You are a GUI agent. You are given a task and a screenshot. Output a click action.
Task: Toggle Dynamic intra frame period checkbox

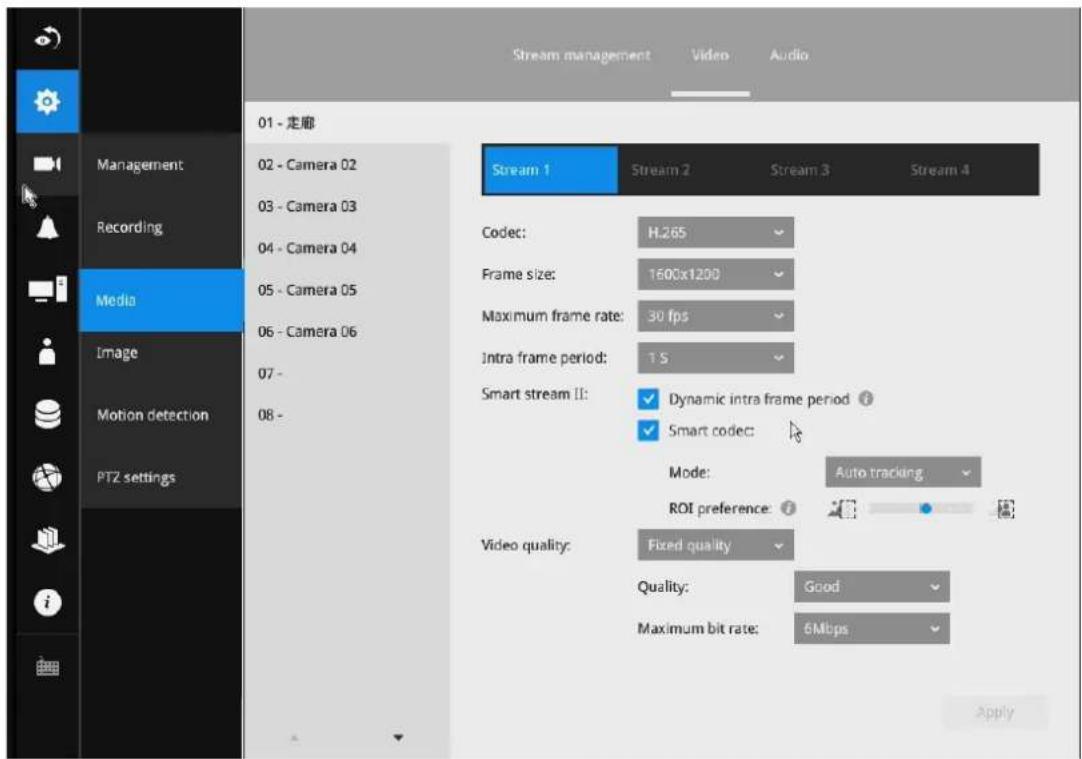coord(648,399)
